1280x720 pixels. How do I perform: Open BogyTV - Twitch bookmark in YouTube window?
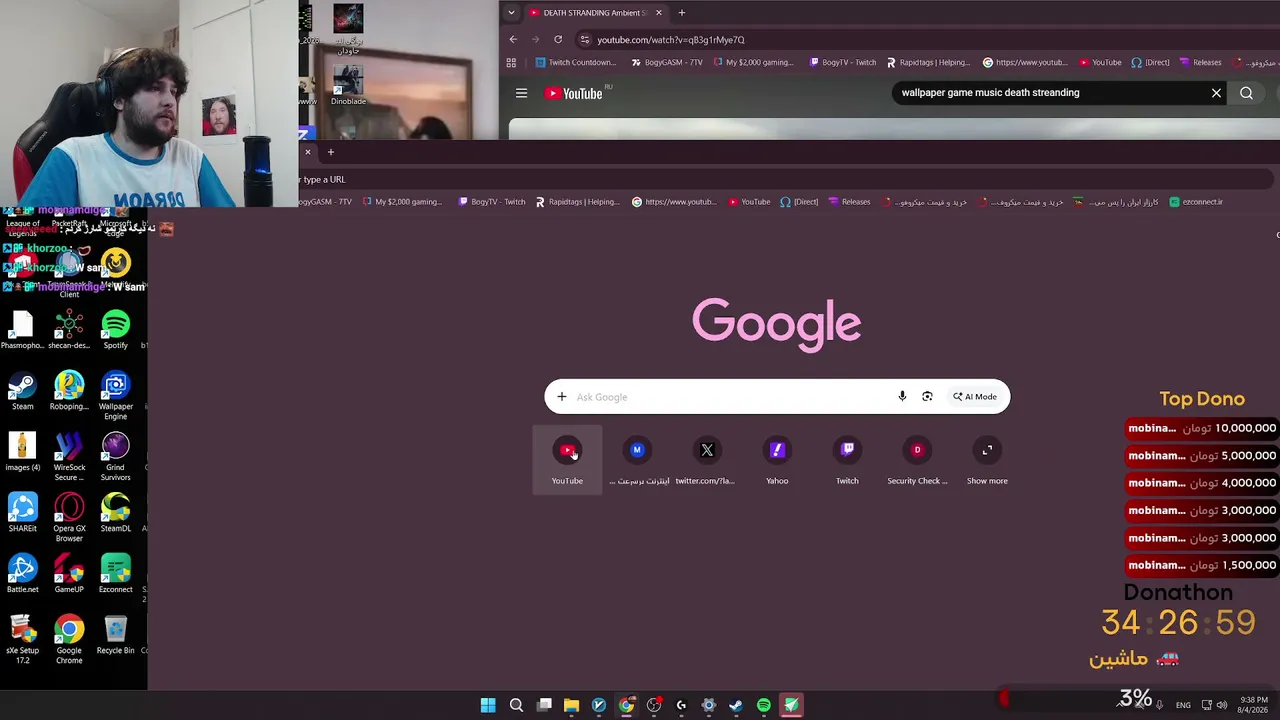[843, 63]
